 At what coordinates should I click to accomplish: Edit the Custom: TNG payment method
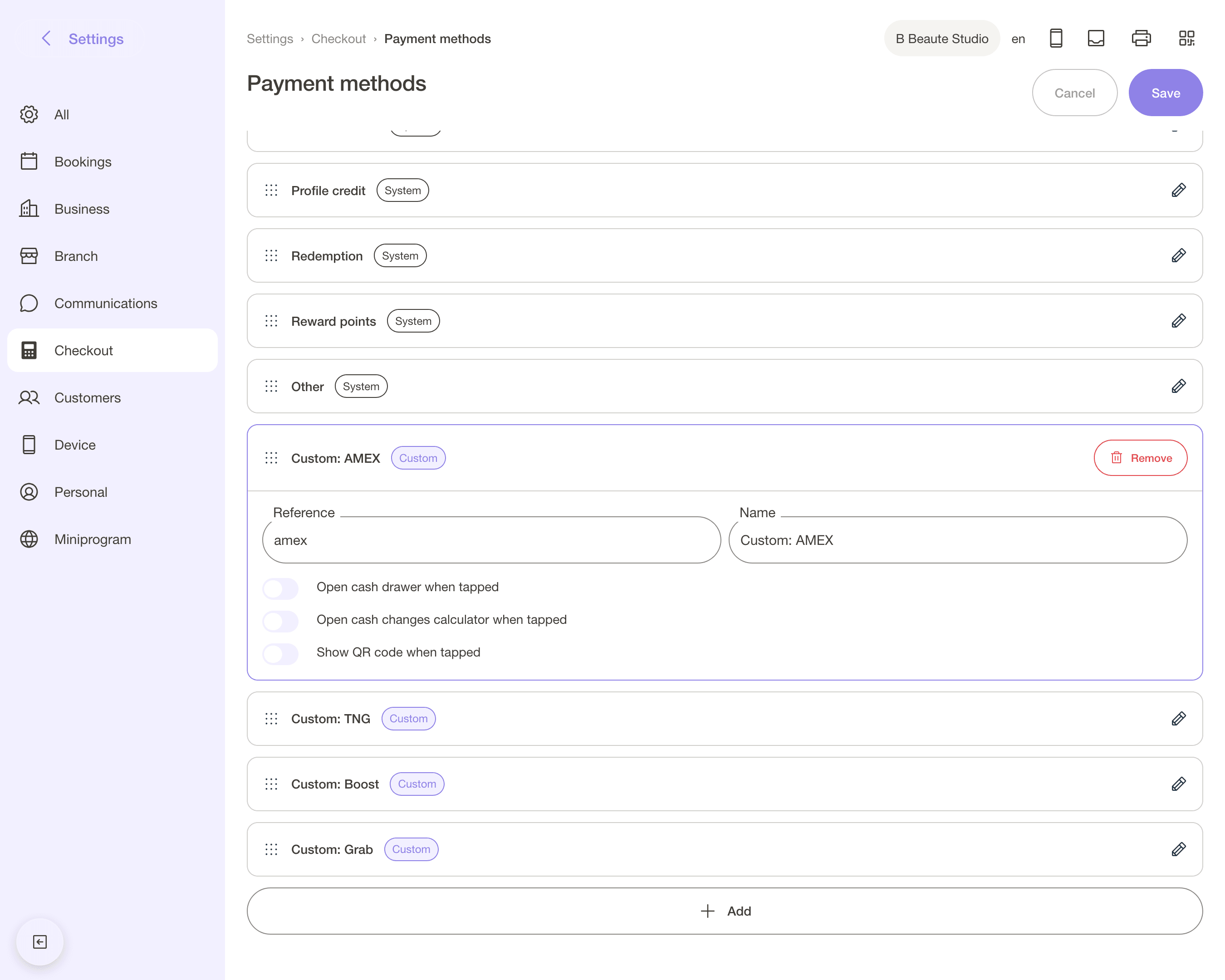(1178, 719)
